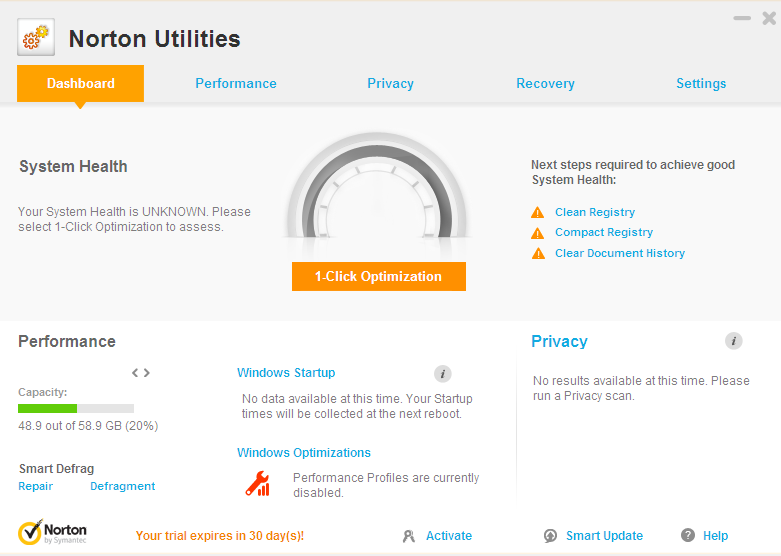The height and width of the screenshot is (556, 781).
Task: Switch to the Performance tab
Action: (236, 84)
